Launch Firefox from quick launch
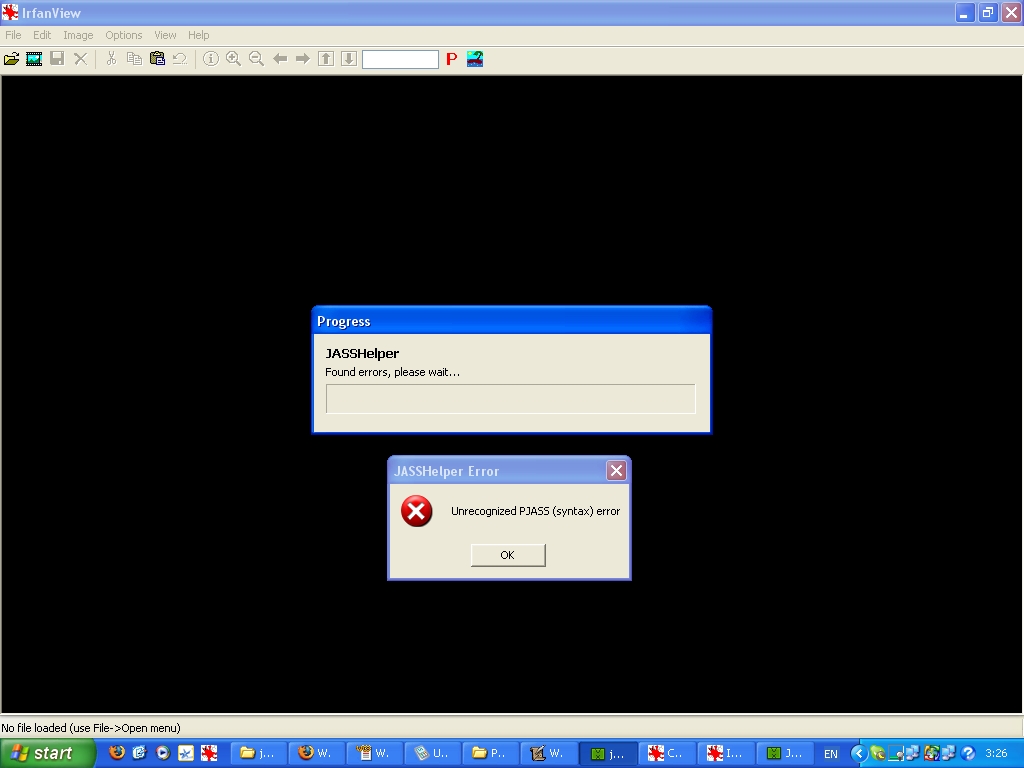 pos(117,753)
